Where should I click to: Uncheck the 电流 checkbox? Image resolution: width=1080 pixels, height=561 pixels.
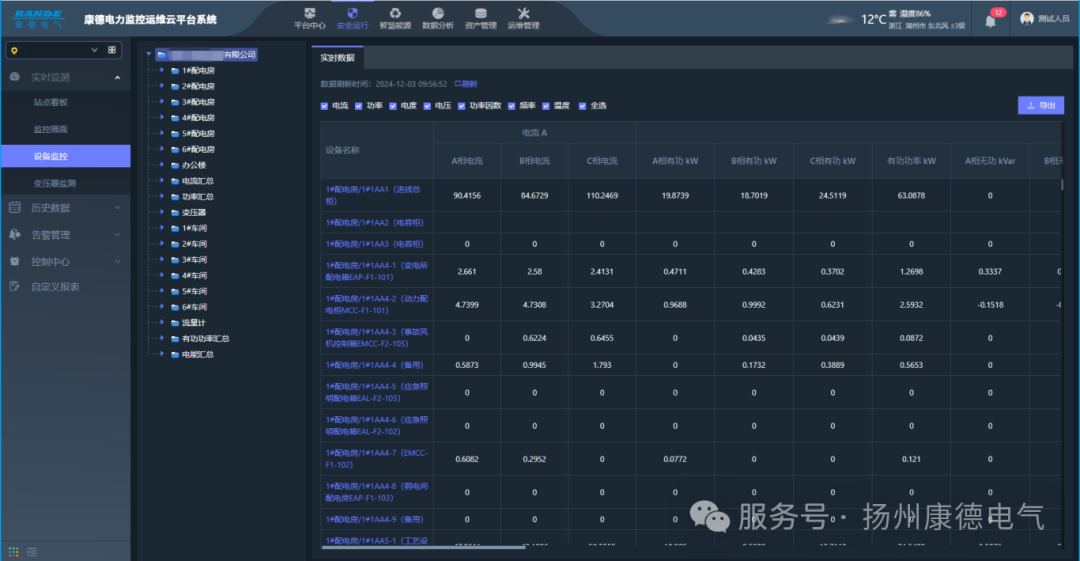[324, 106]
